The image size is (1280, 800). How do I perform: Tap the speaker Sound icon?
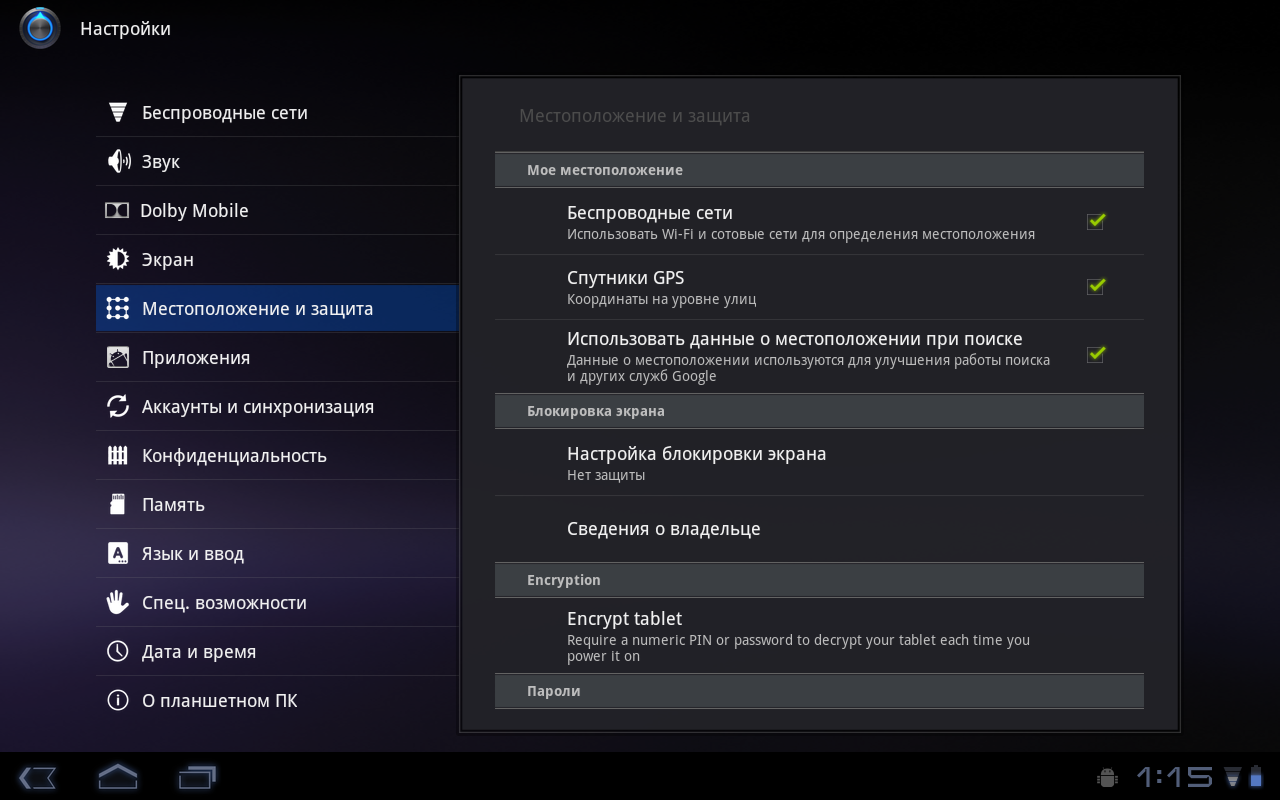click(x=118, y=161)
